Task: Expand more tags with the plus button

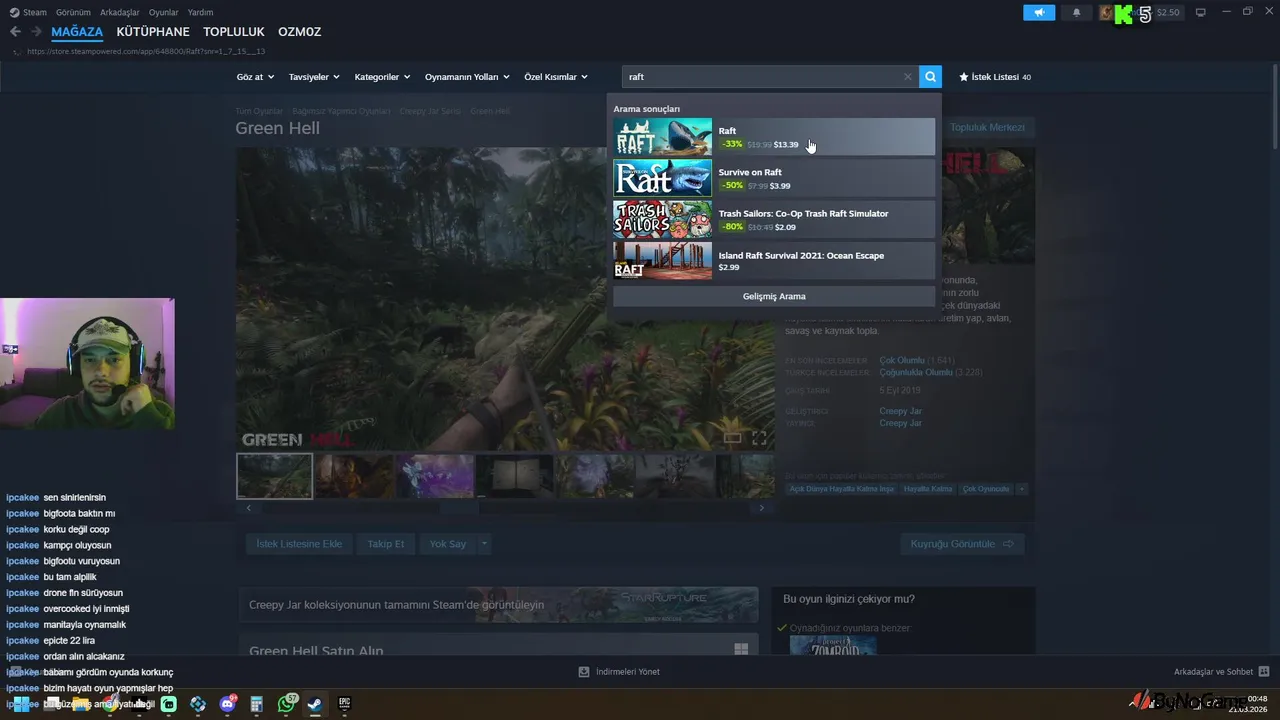Action: (x=1021, y=489)
